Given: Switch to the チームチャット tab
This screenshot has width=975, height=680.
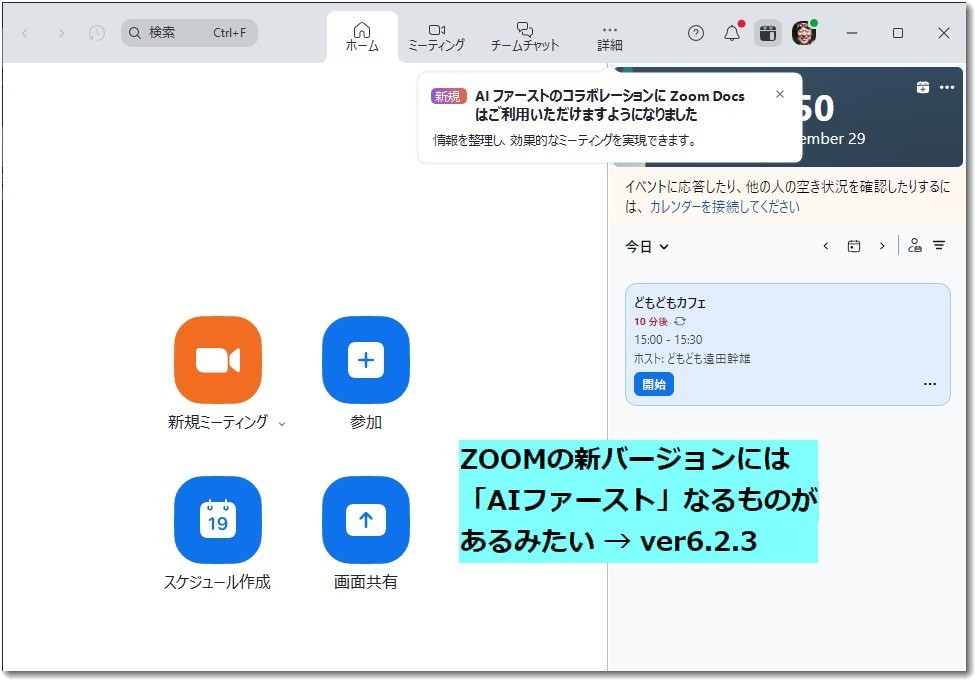Looking at the screenshot, I should click(525, 37).
